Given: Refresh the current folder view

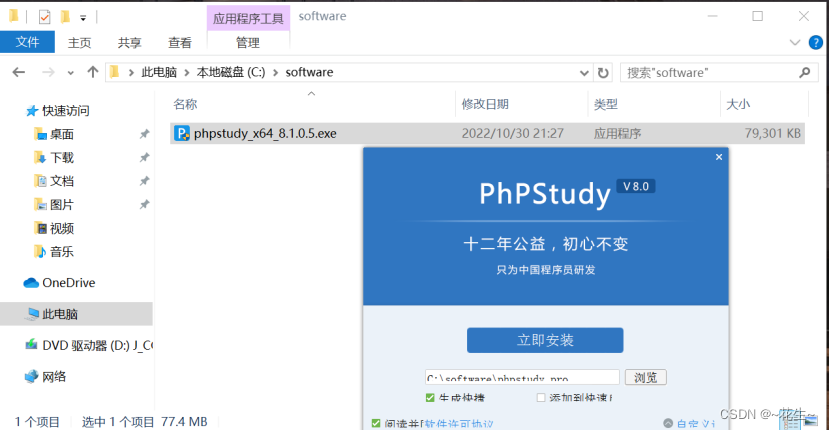Looking at the screenshot, I should click(x=602, y=73).
